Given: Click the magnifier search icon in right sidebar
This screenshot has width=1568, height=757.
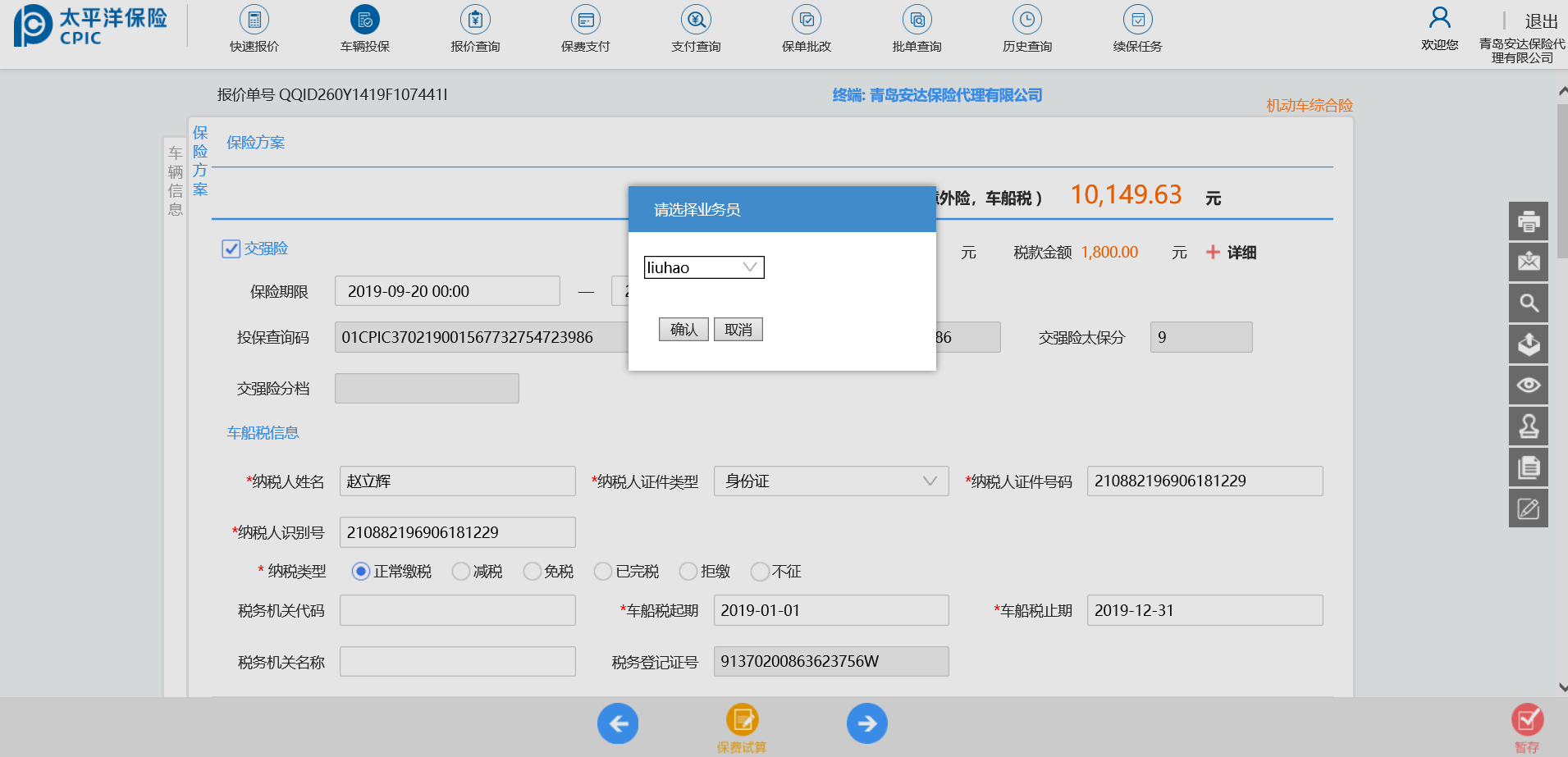Looking at the screenshot, I should [1528, 303].
